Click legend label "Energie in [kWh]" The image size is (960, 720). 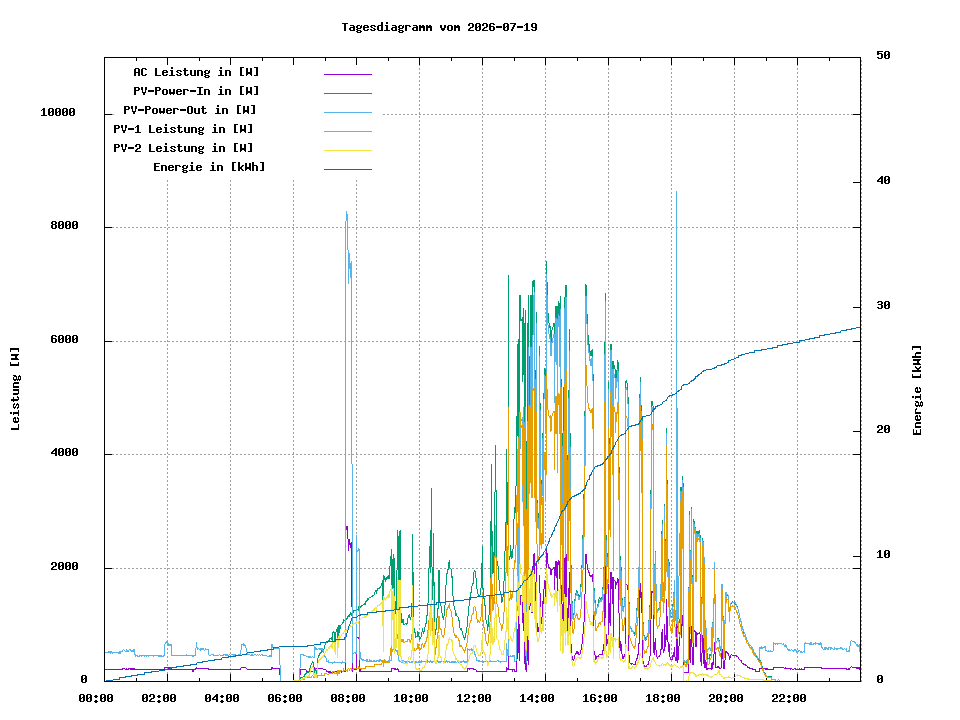click(209, 167)
